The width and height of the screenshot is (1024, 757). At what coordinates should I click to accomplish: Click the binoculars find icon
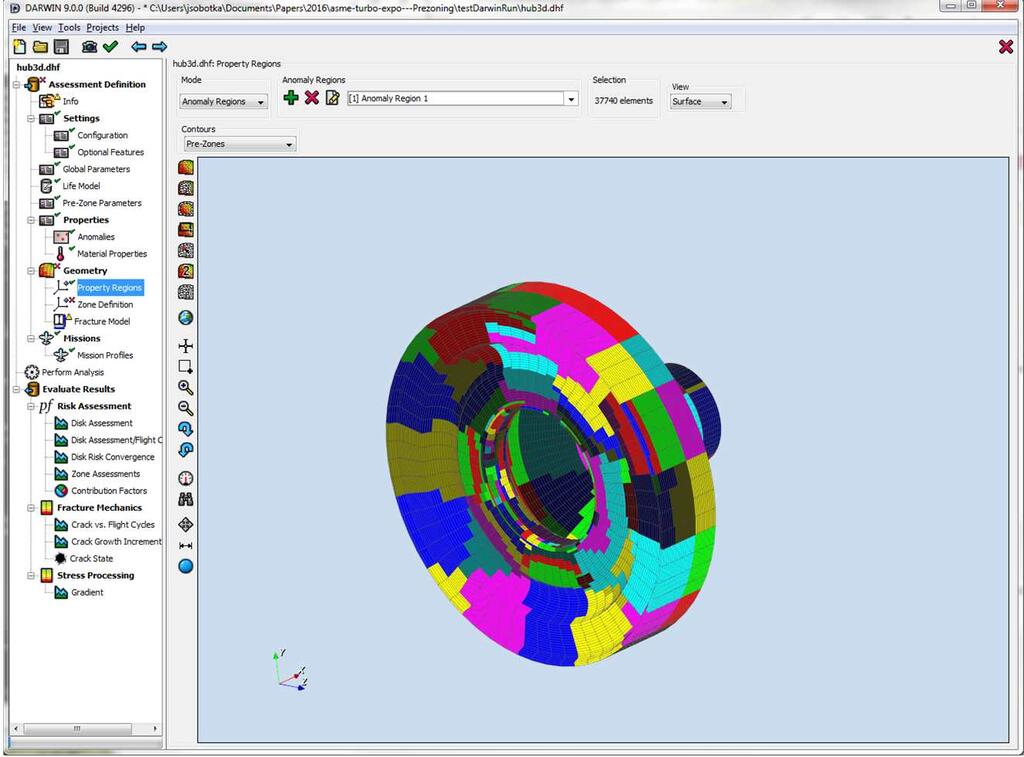coord(185,499)
